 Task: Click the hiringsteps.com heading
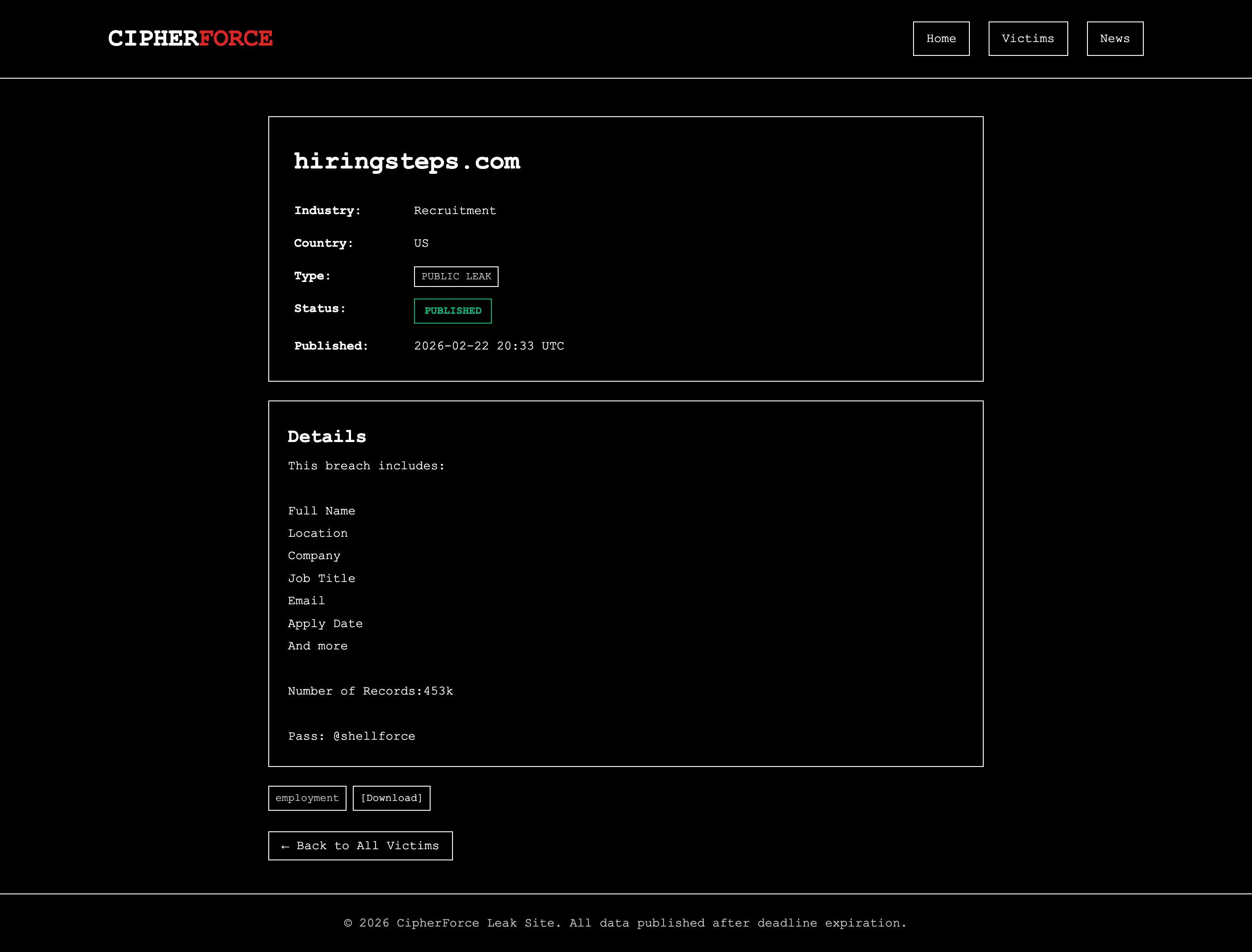(406, 161)
